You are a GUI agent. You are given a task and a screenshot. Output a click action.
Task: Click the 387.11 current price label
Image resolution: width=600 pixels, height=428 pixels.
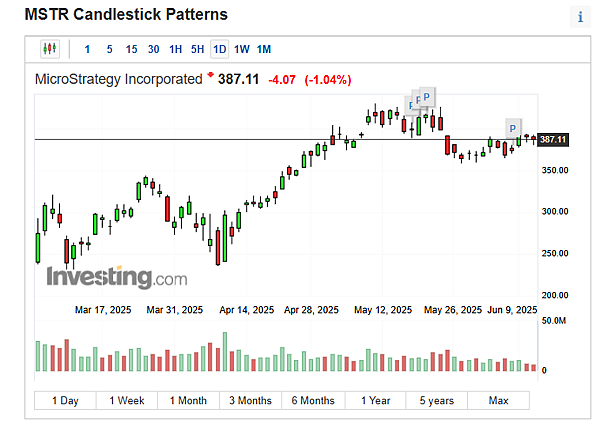pos(553,139)
